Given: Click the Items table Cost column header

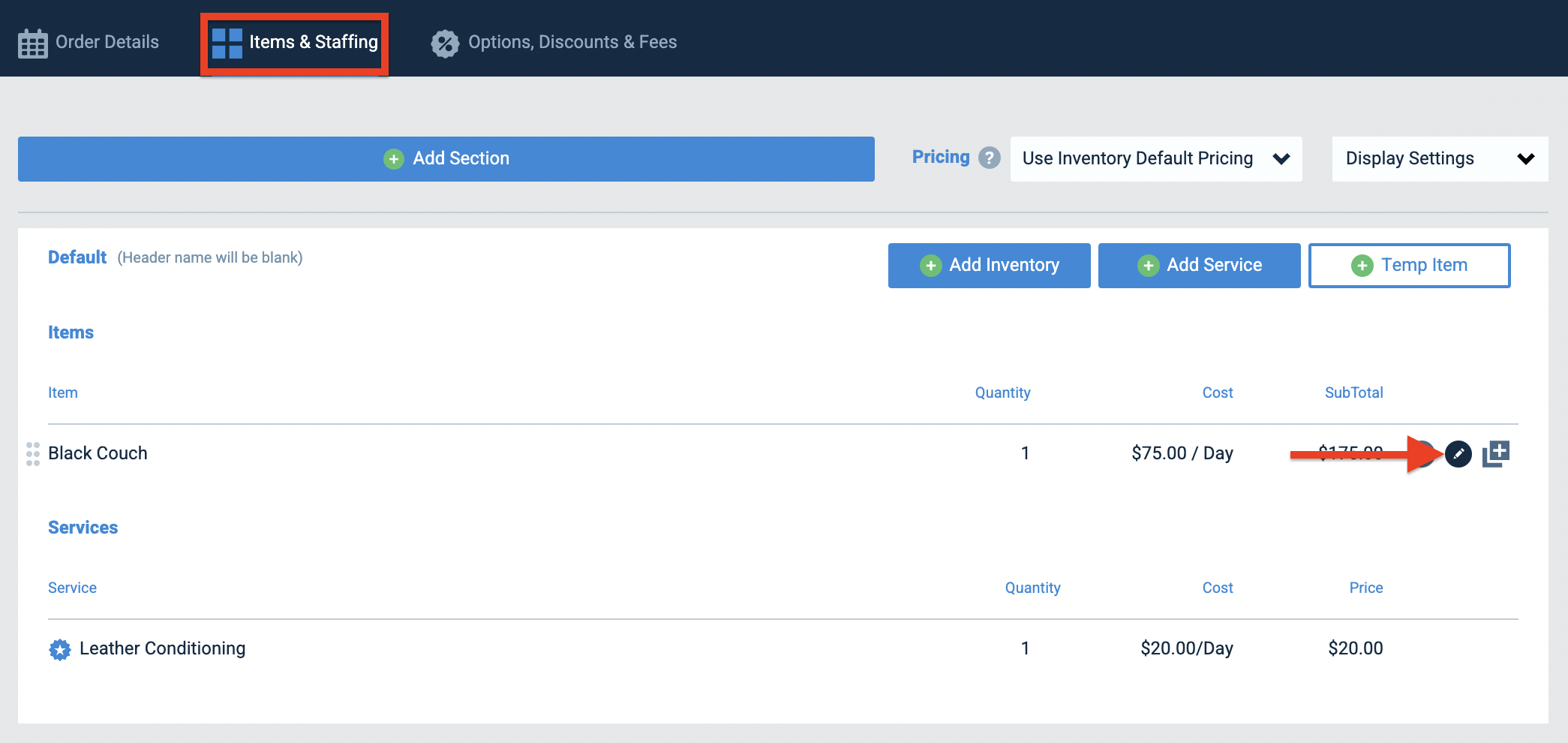Looking at the screenshot, I should click(1218, 393).
